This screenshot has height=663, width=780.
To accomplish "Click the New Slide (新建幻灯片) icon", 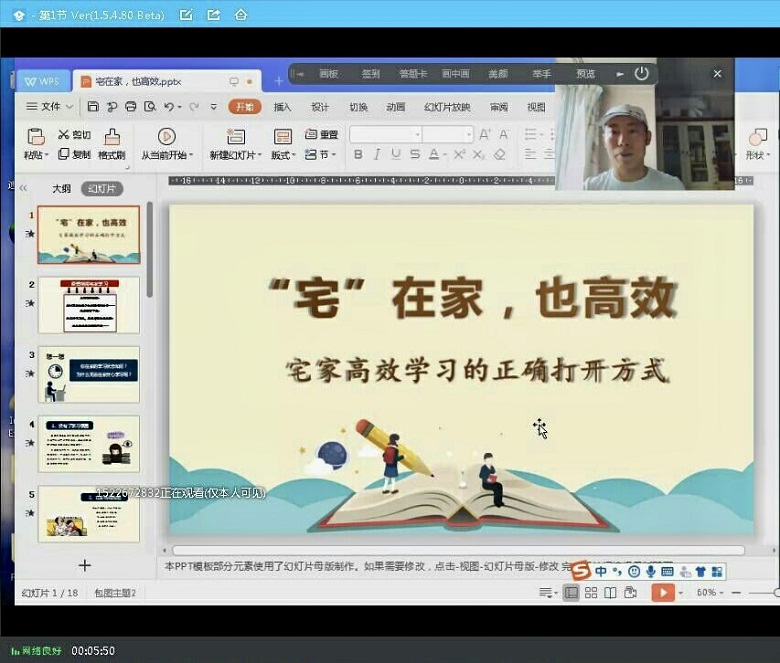I will (235, 137).
